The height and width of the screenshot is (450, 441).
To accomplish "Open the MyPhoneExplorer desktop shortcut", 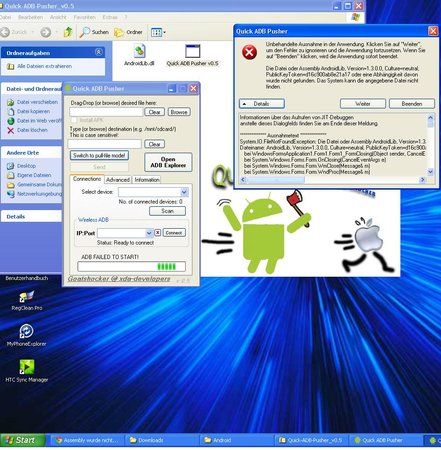I will click(26, 331).
